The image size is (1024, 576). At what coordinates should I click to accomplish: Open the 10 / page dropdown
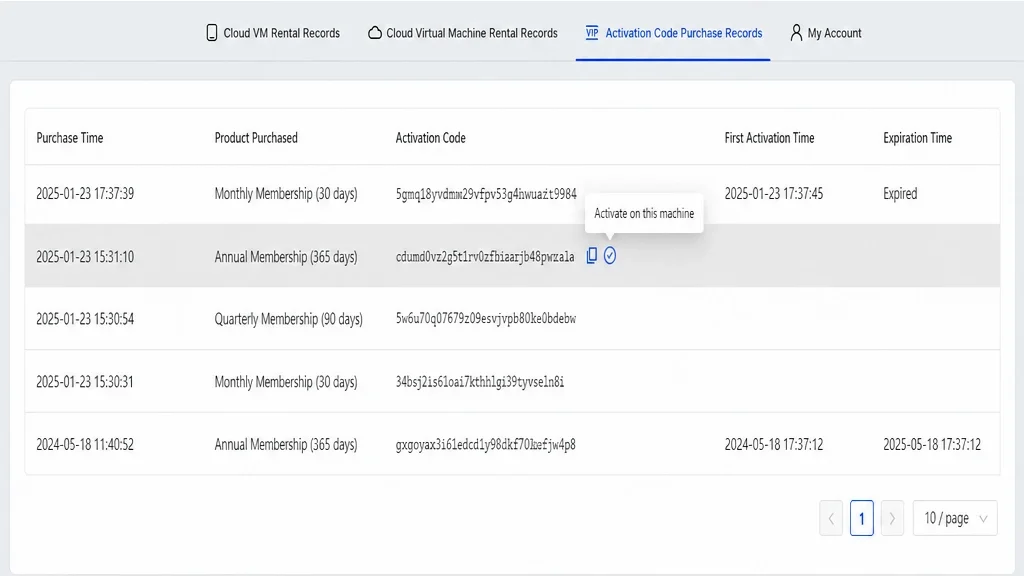(x=955, y=519)
